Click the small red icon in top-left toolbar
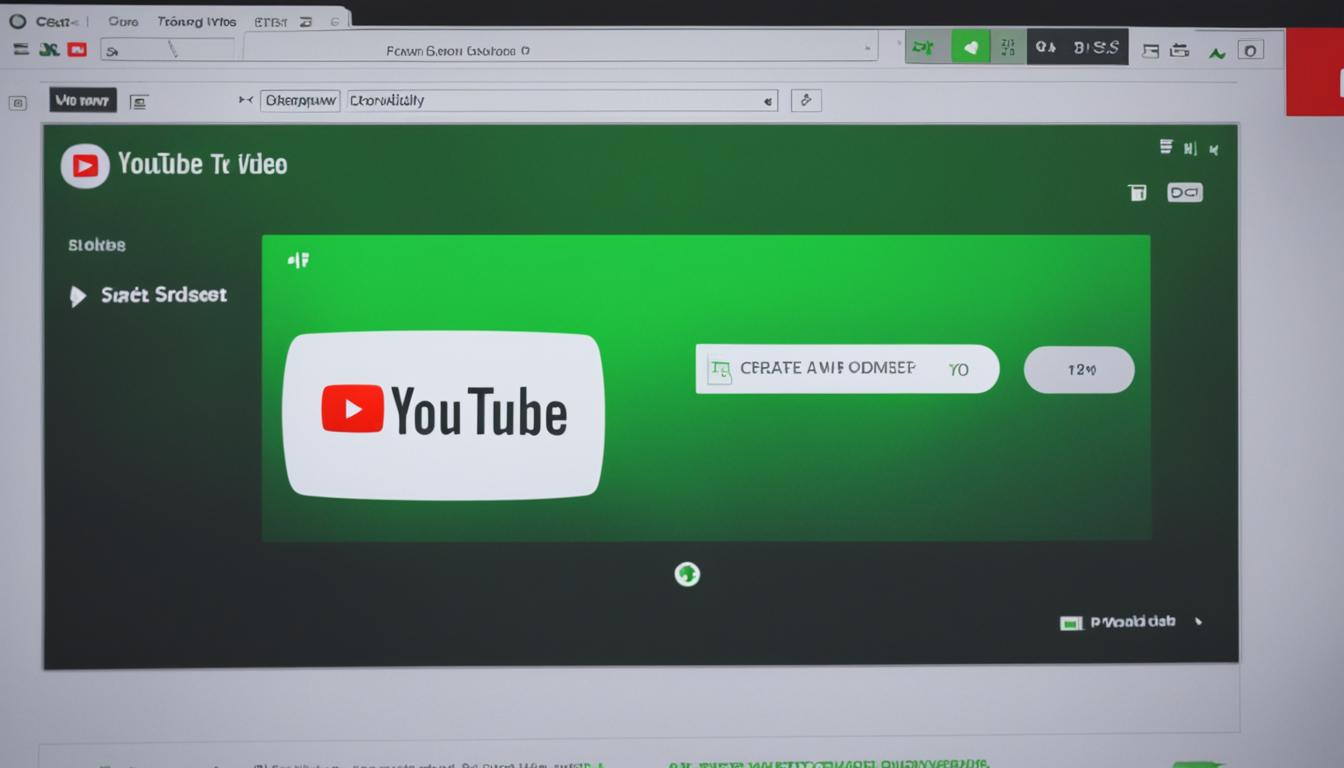Viewport: 1344px width, 768px height. 77,49
